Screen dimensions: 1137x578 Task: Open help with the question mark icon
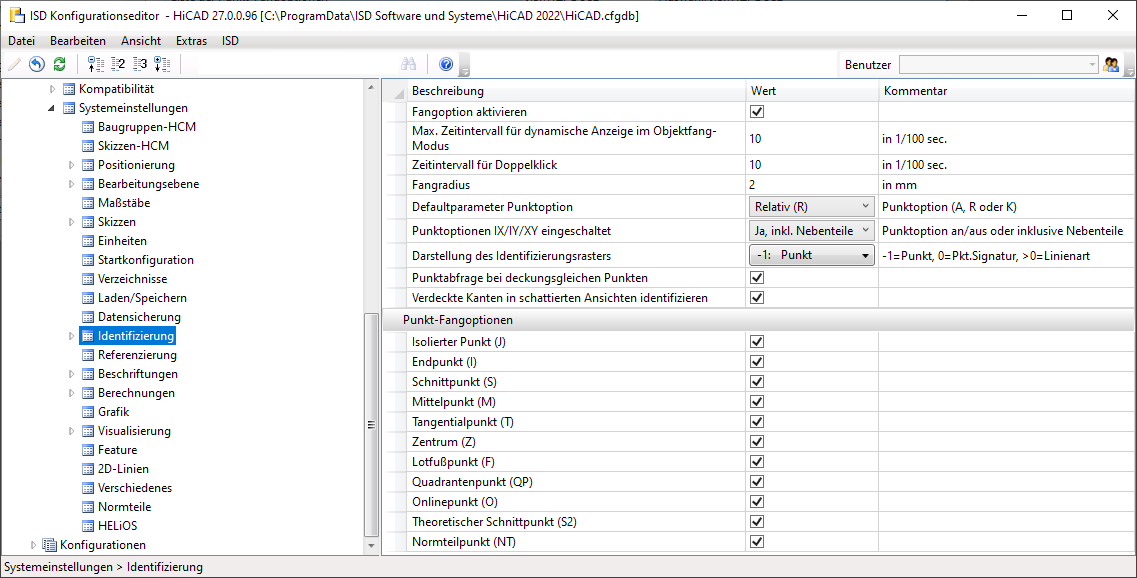click(x=446, y=64)
